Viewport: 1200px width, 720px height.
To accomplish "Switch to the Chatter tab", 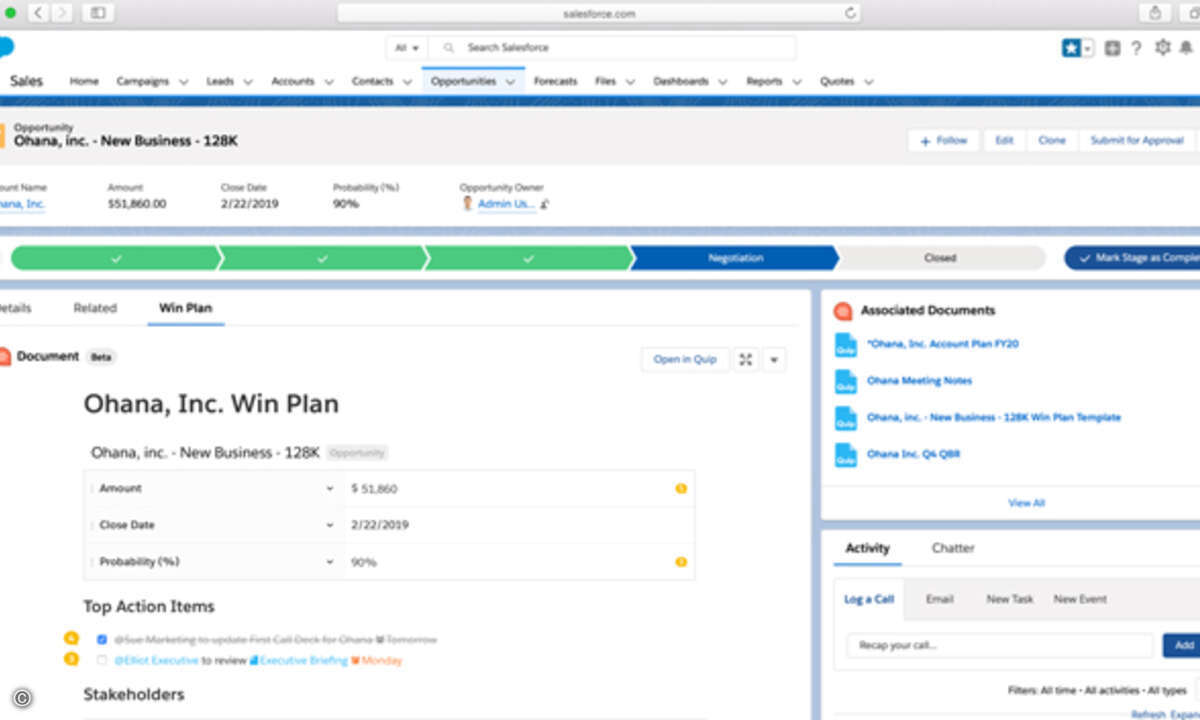I will pos(953,548).
